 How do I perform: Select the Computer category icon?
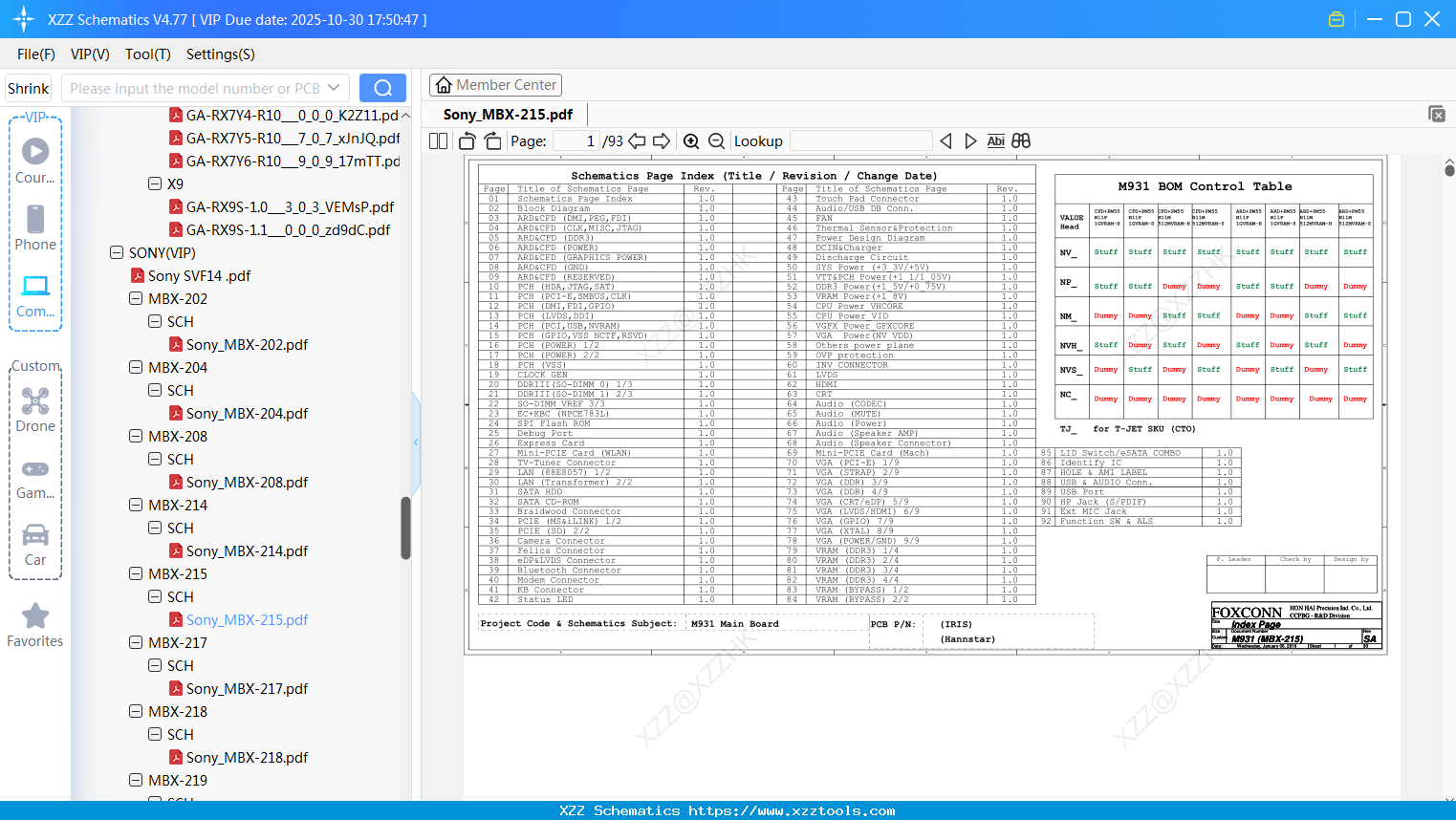(x=35, y=295)
